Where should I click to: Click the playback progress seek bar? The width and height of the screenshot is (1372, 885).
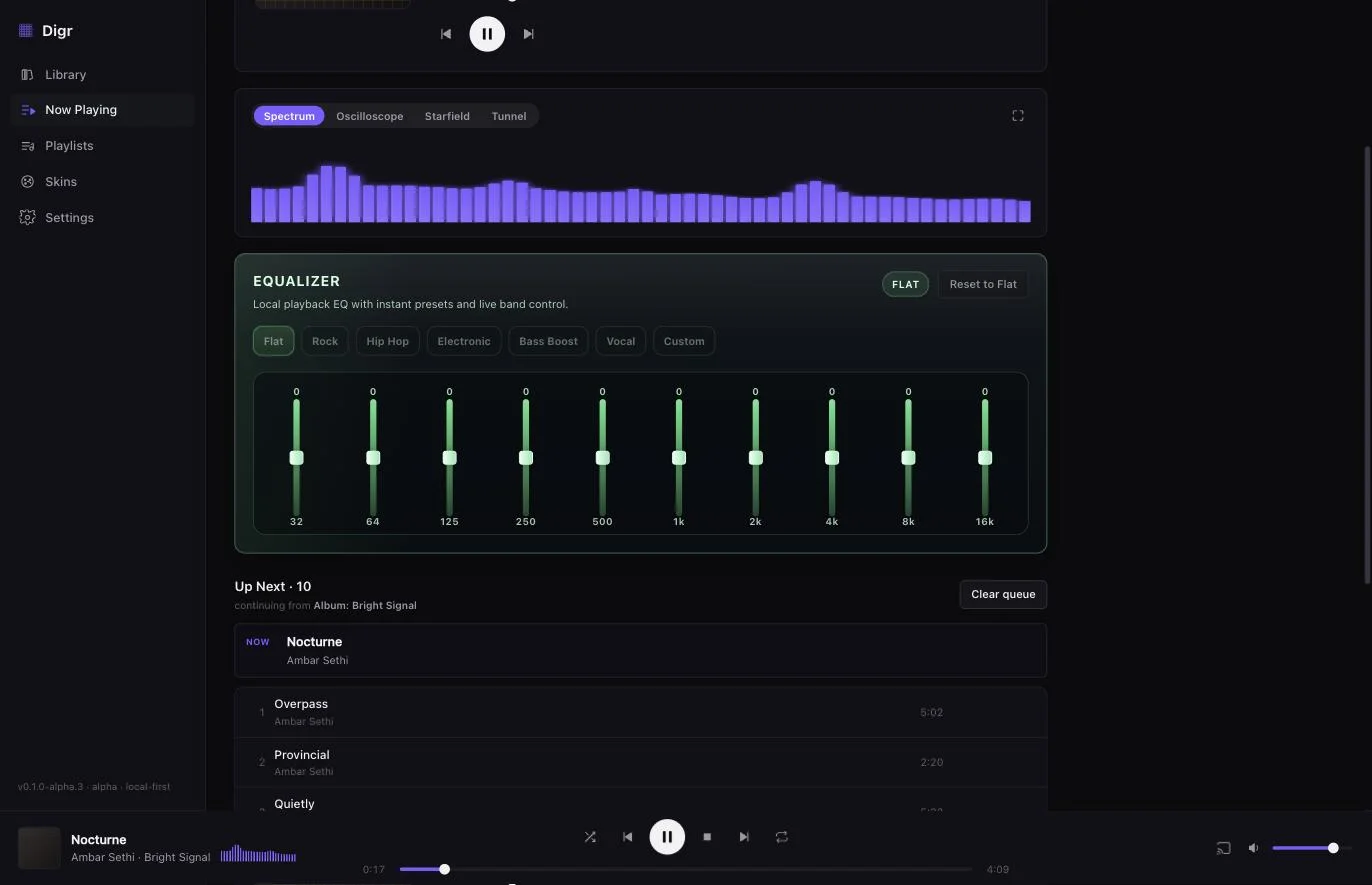[686, 869]
